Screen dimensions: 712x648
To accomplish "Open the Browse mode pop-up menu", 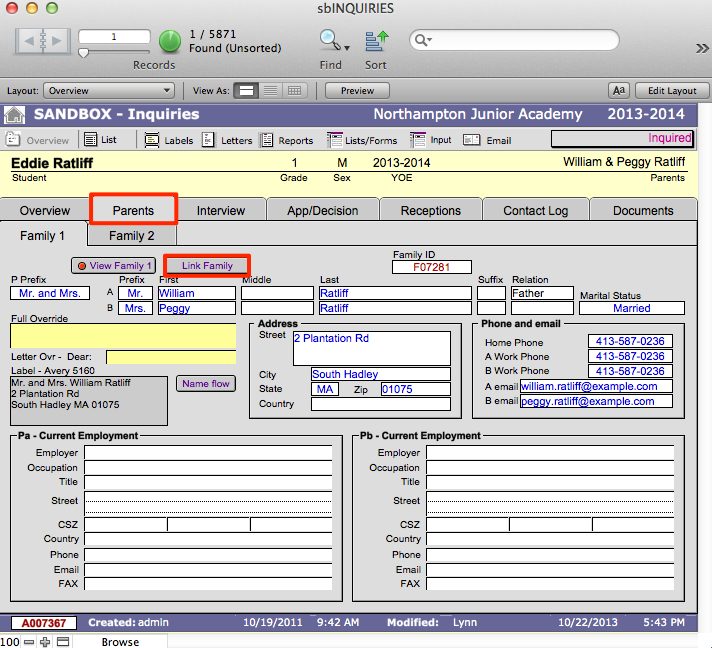I will [120, 641].
